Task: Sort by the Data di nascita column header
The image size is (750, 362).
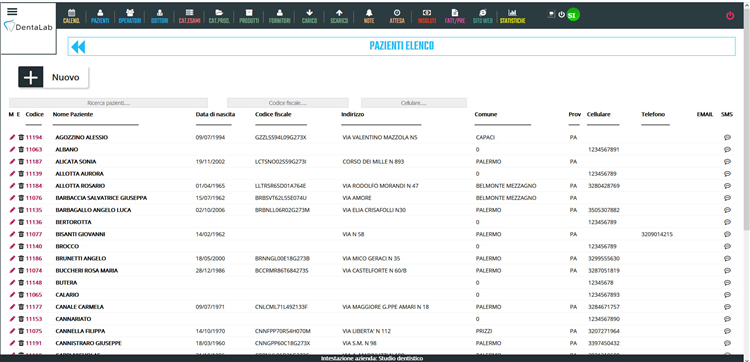Action: click(x=215, y=115)
